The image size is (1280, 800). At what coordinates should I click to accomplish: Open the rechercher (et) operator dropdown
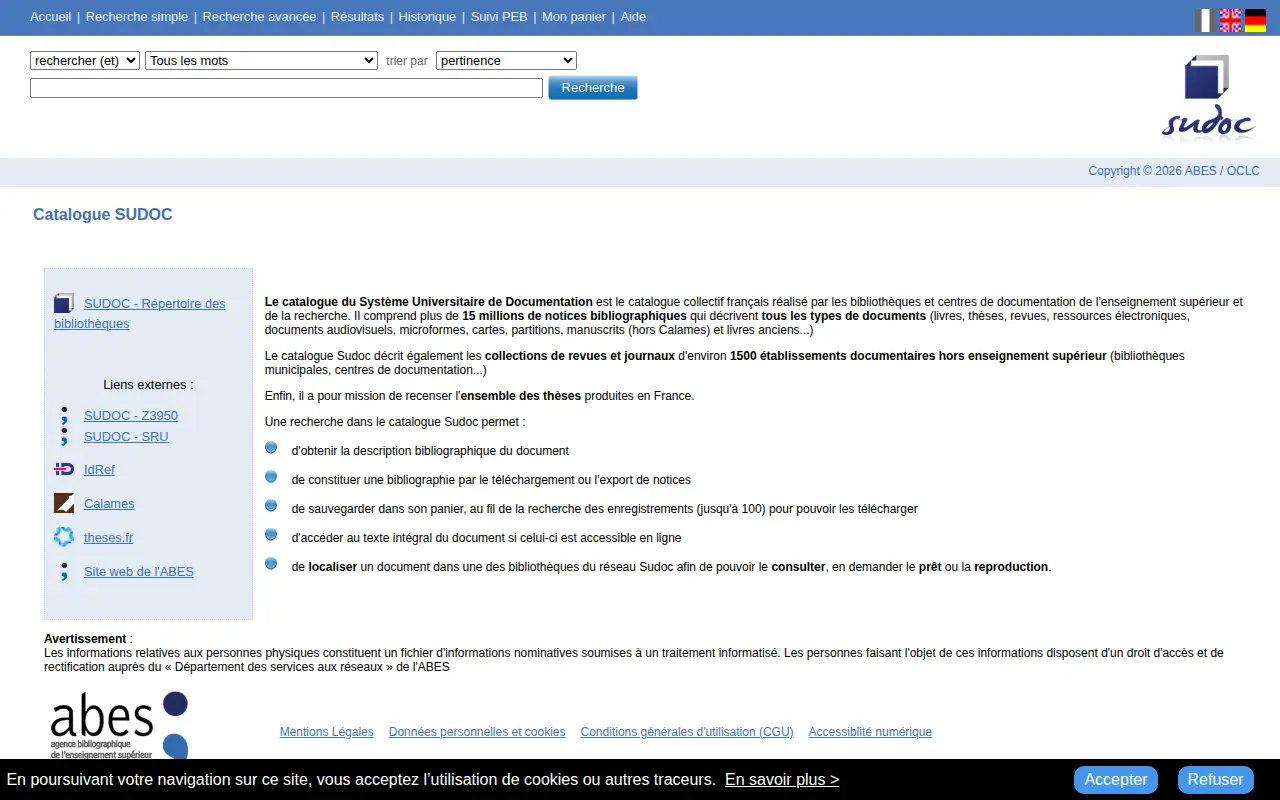click(85, 60)
